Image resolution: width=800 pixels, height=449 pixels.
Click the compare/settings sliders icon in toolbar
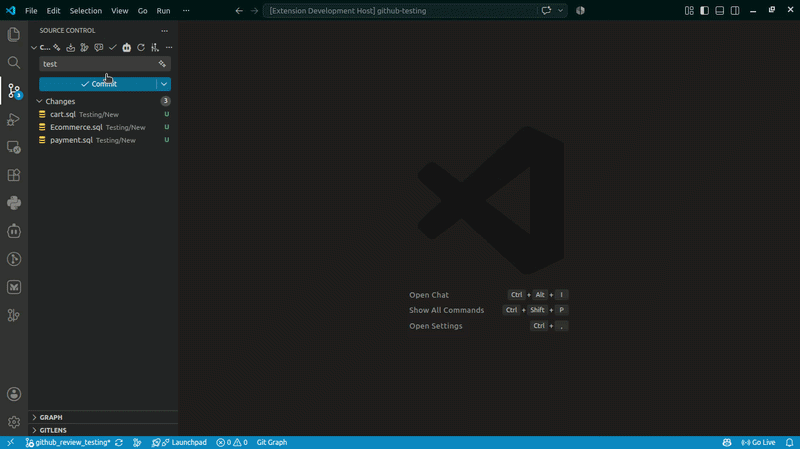(155, 47)
